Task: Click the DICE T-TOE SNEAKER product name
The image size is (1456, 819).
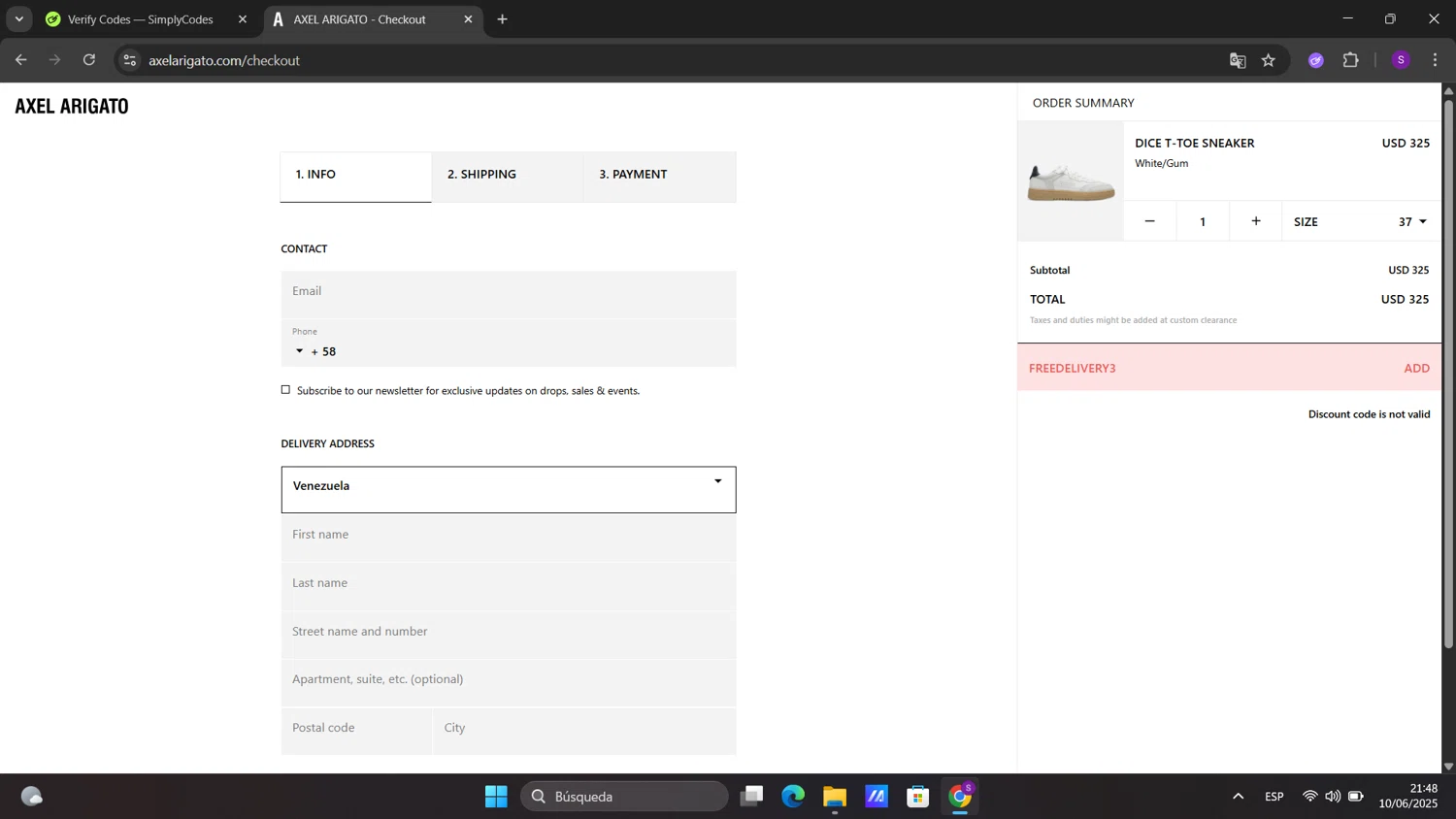Action: click(1195, 143)
